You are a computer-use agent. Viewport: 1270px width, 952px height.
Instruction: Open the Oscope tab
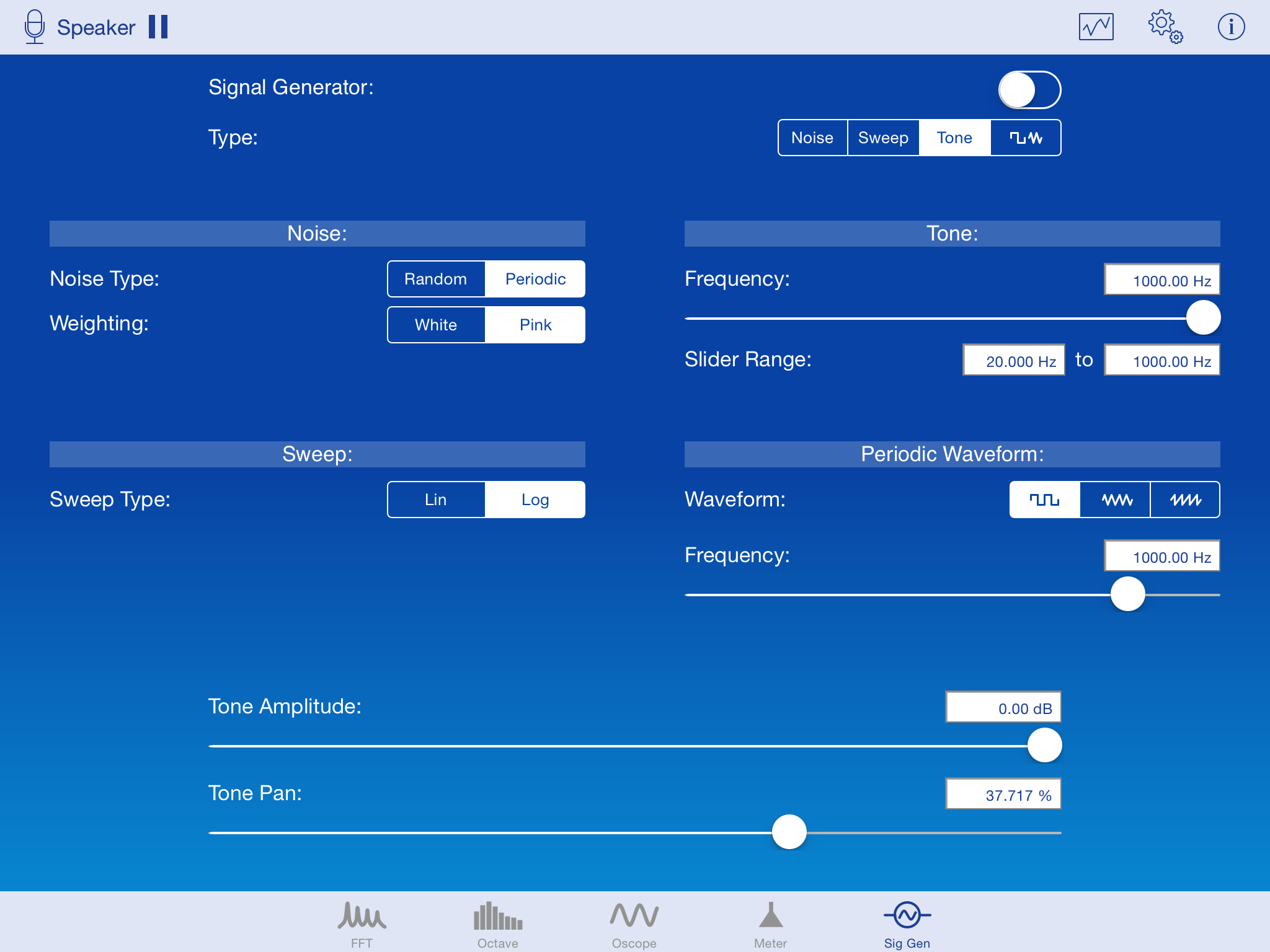click(634, 923)
